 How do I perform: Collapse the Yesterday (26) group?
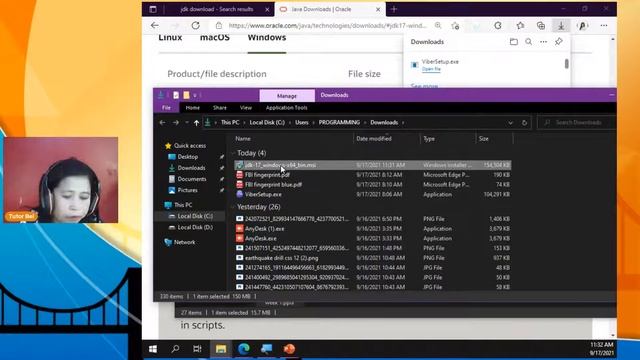233,207
